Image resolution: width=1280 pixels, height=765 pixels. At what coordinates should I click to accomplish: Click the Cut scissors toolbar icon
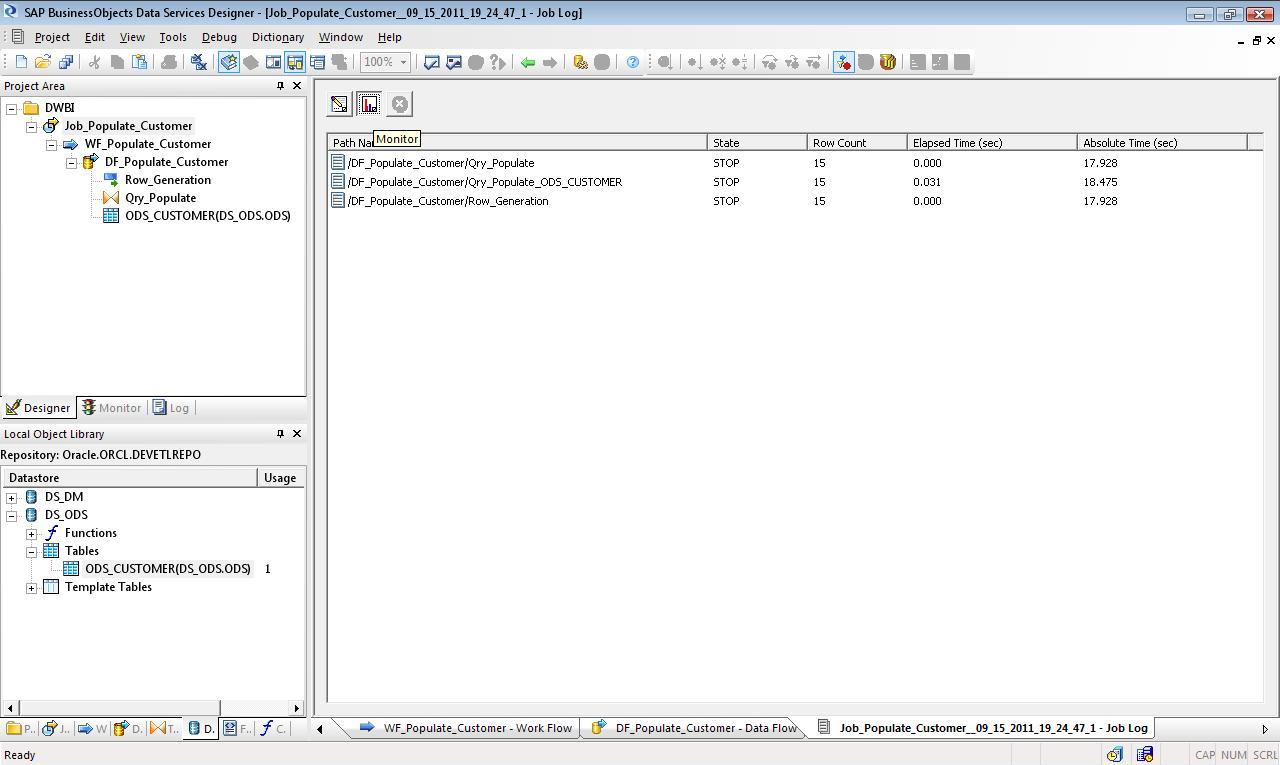coord(95,62)
